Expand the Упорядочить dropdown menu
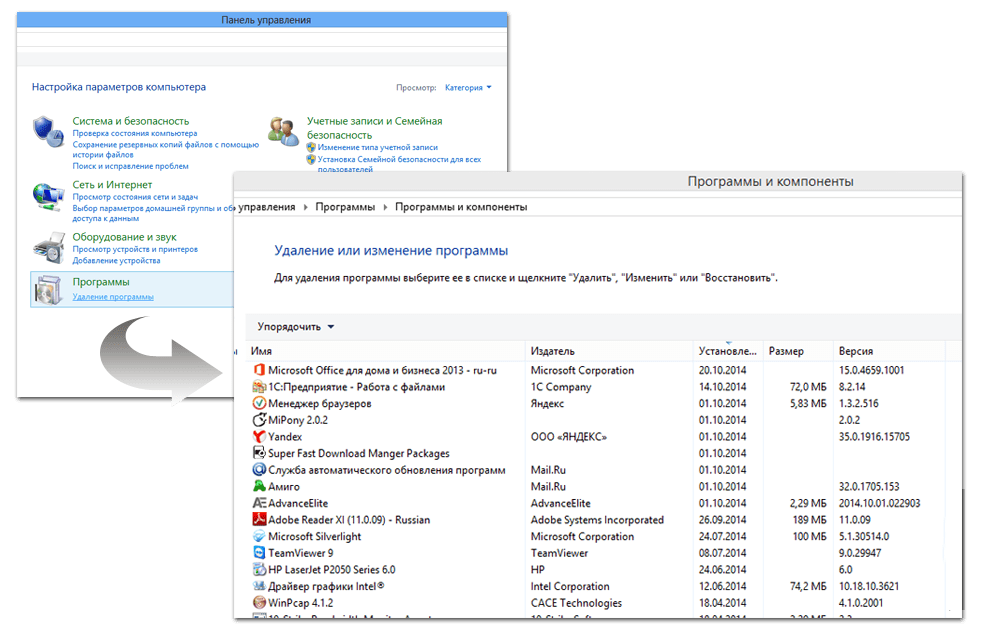This screenshot has height=639, width=988. 295,327
